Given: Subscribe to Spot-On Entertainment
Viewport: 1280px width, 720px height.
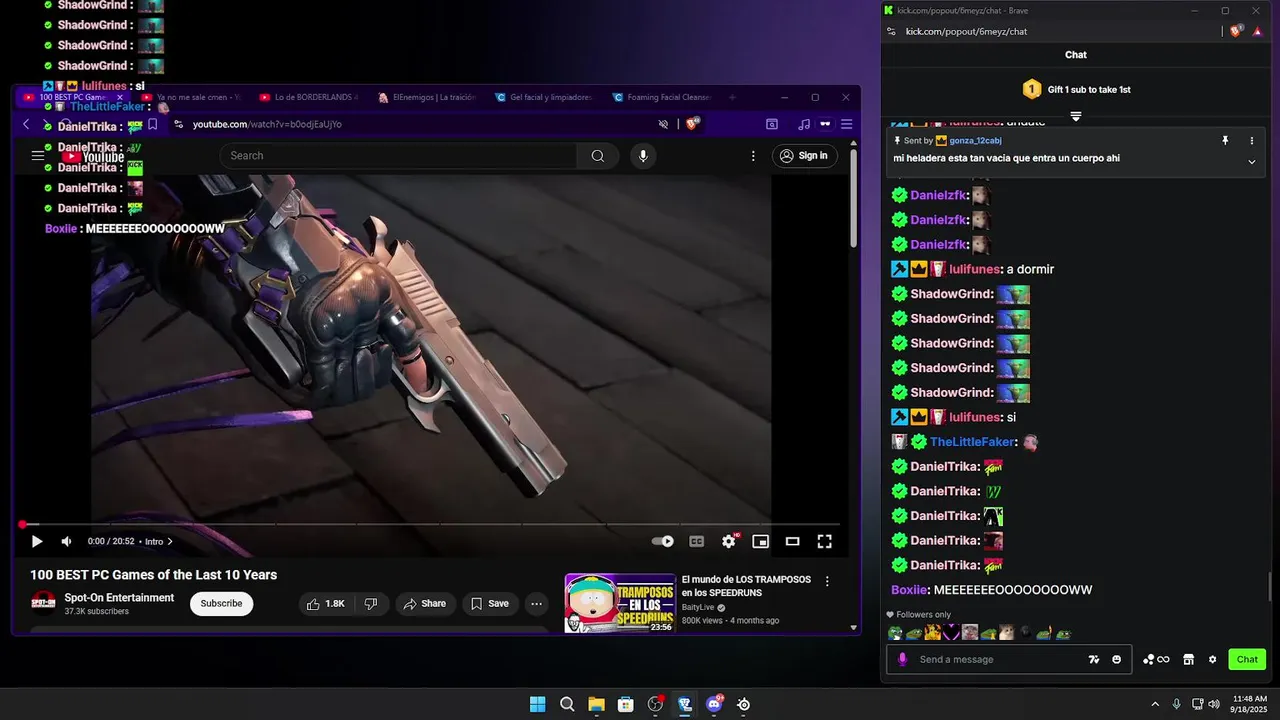Looking at the screenshot, I should coord(221,604).
